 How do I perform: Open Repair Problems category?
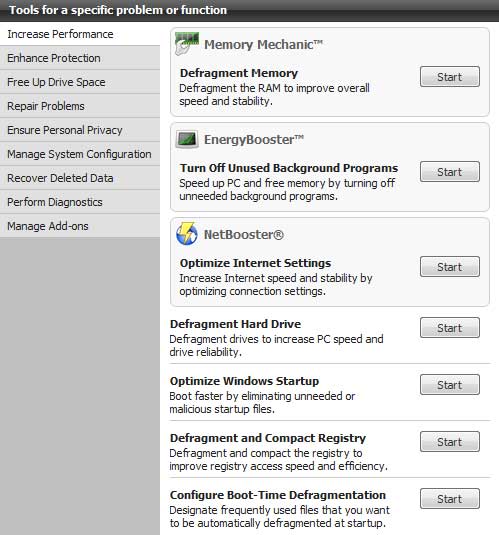80,106
